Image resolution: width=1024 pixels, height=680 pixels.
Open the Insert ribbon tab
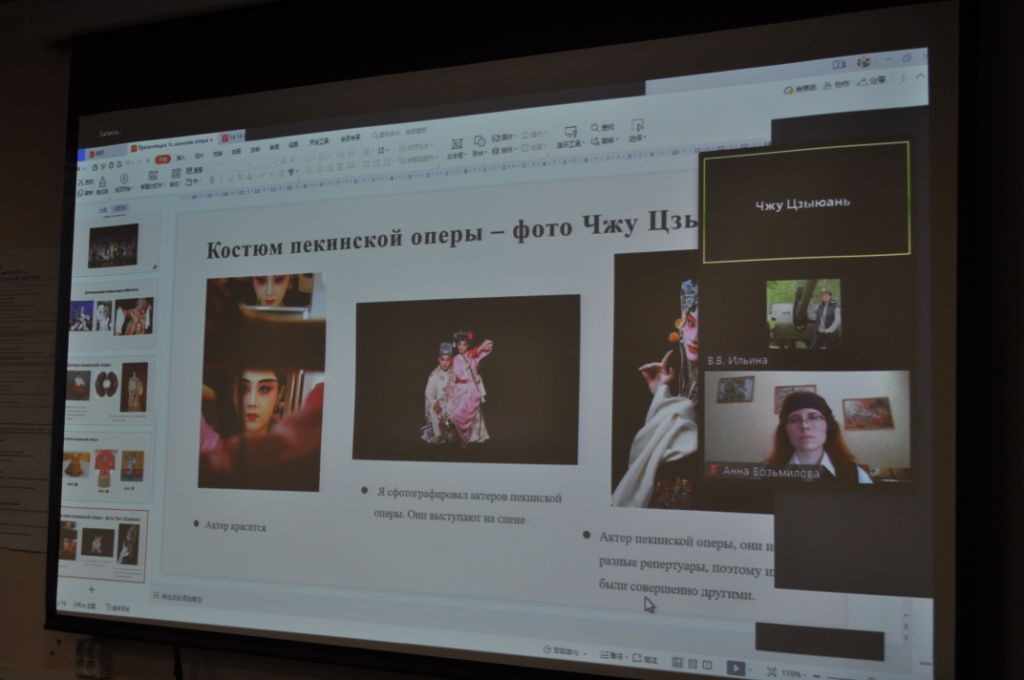pos(180,157)
